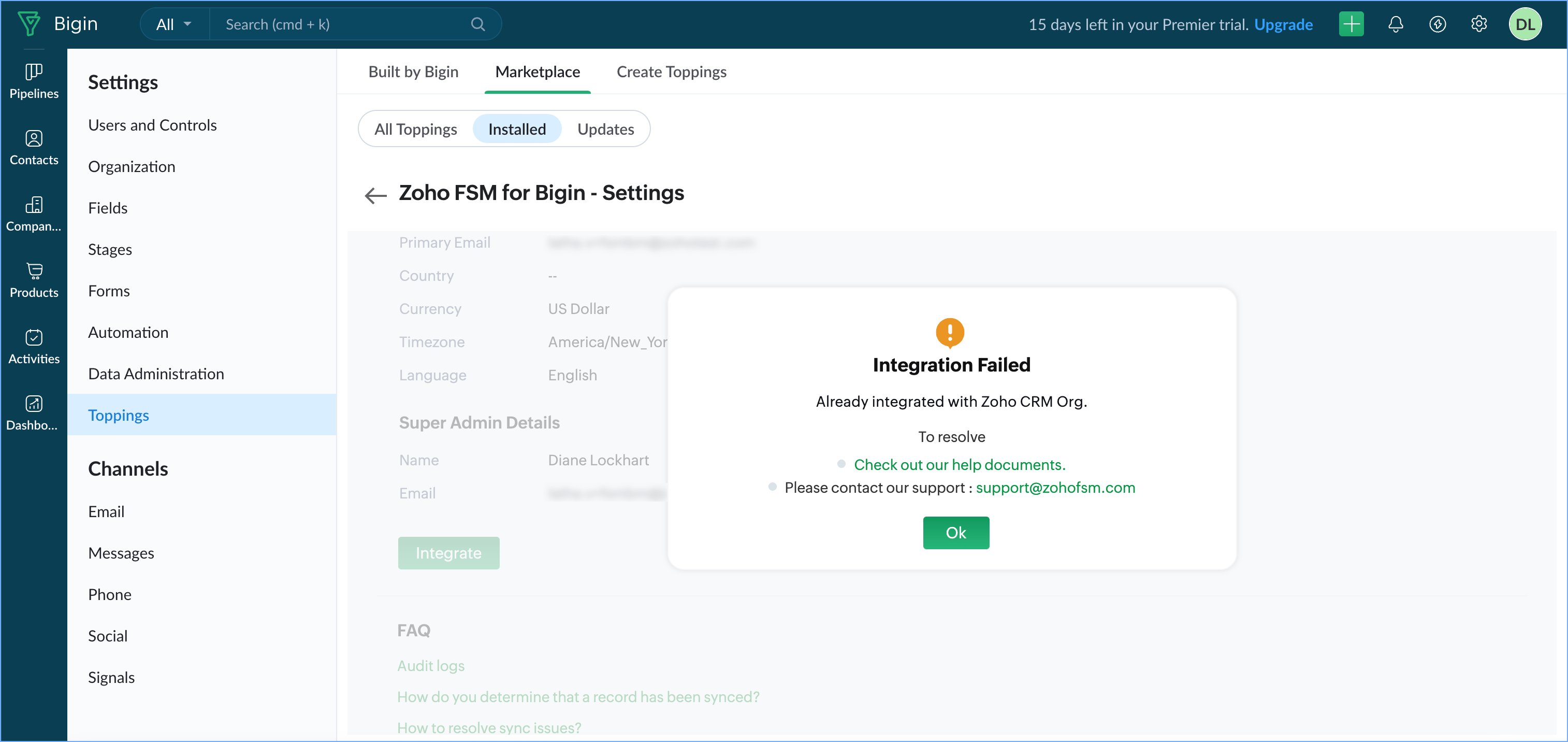Select the Updates filter
The width and height of the screenshot is (1568, 742).
(605, 129)
